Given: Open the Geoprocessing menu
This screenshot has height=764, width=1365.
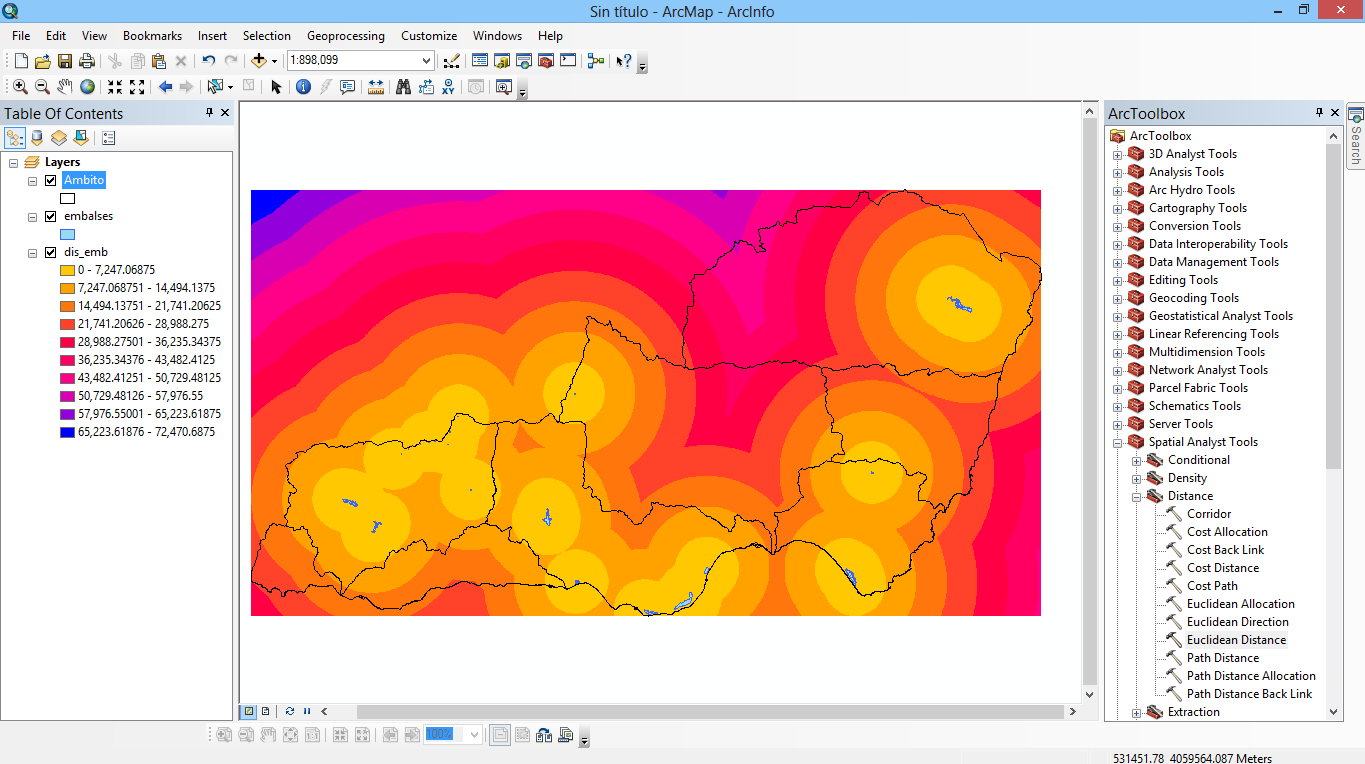Looking at the screenshot, I should [x=345, y=36].
